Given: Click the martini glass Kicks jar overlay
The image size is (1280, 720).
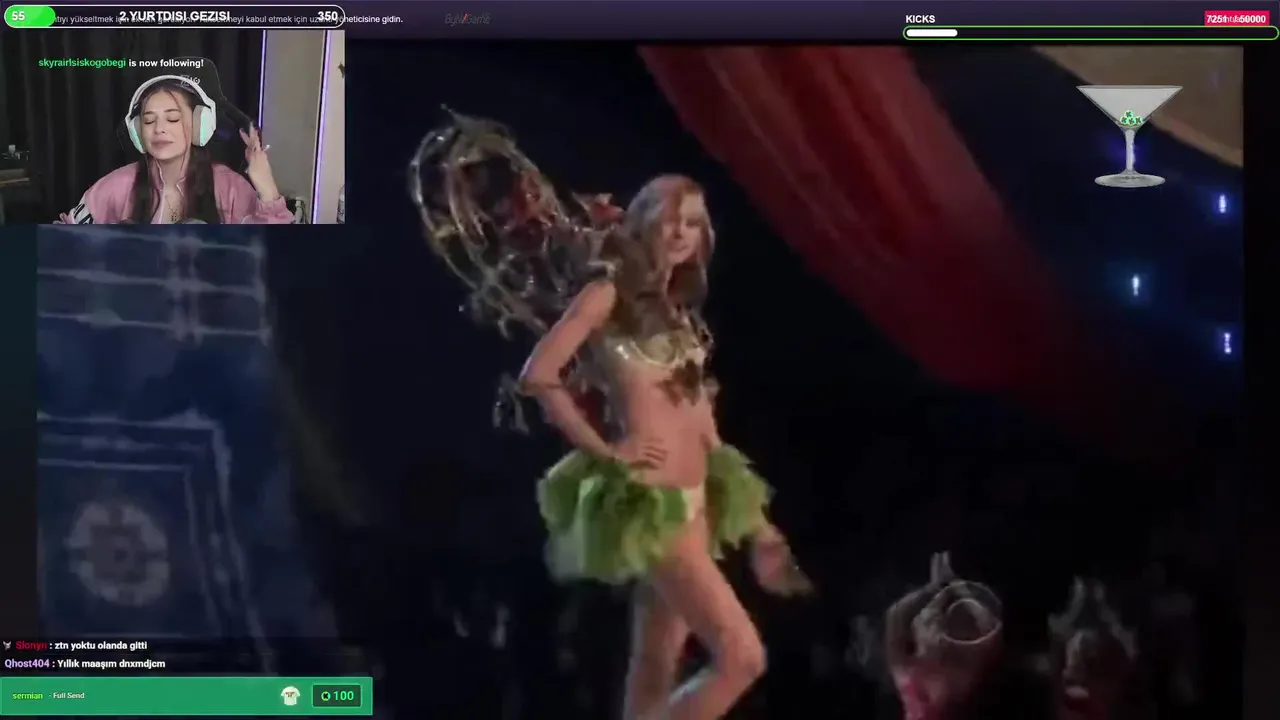Looking at the screenshot, I should [1130, 135].
